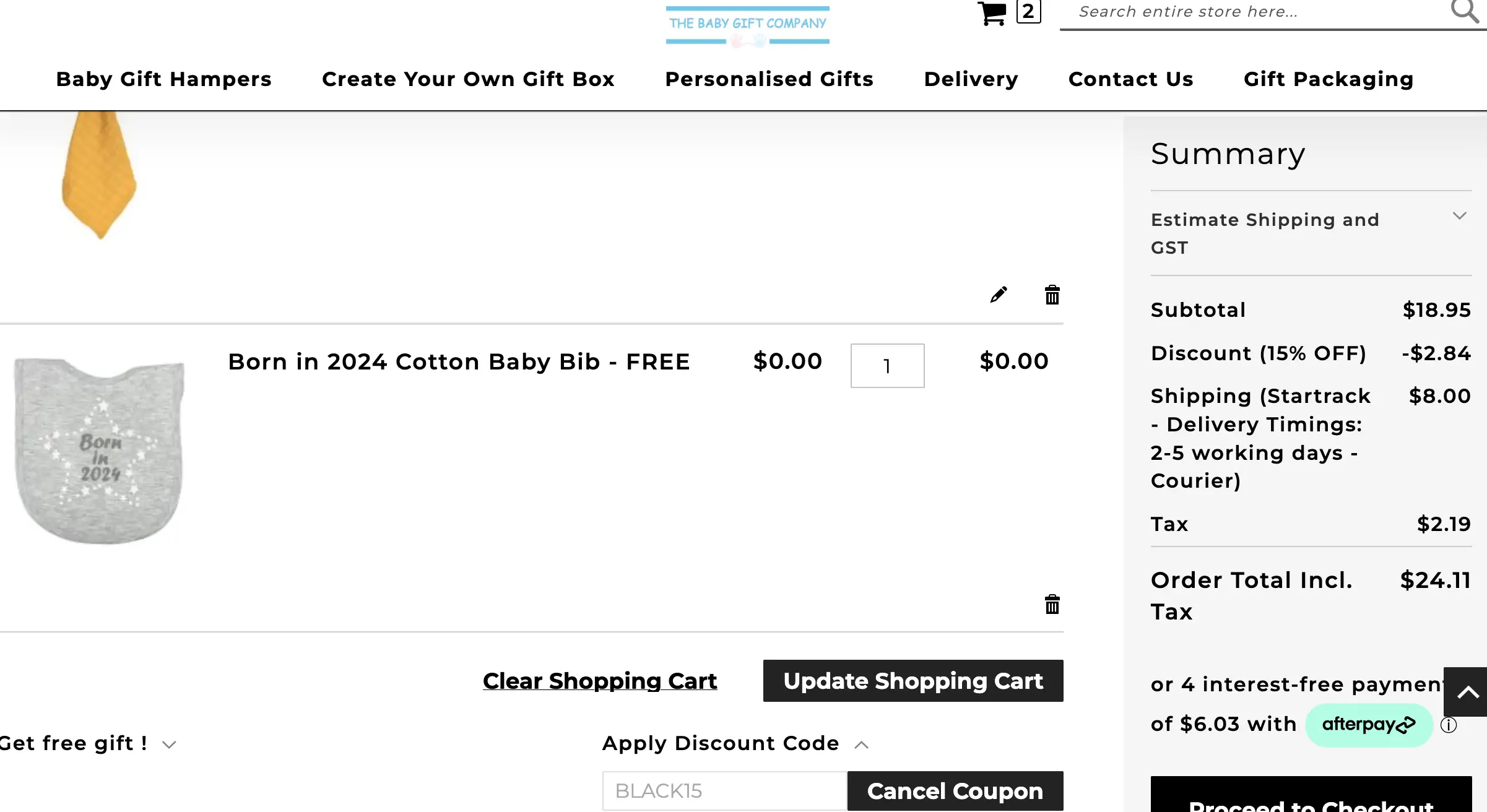This screenshot has height=812, width=1487.
Task: Click the bib quantity input field
Action: [887, 366]
